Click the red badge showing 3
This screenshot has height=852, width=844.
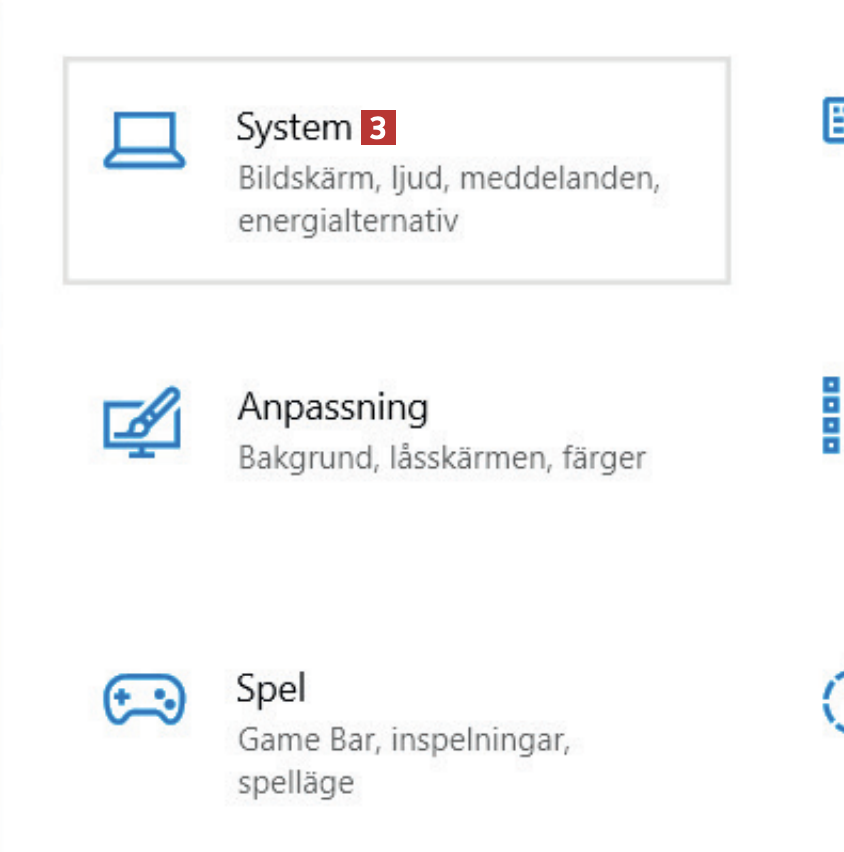(378, 128)
